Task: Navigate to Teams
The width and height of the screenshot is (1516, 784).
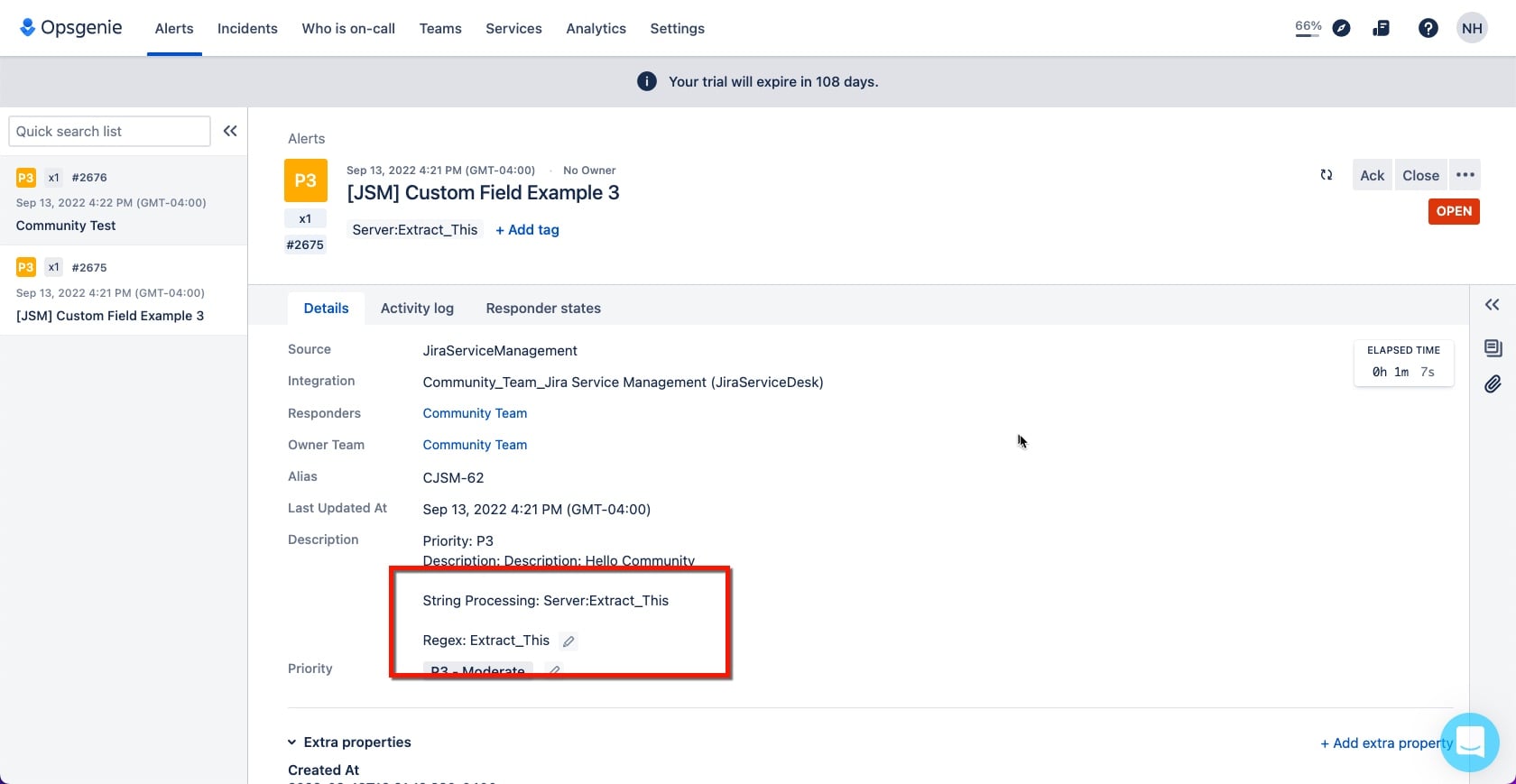Action: click(440, 28)
